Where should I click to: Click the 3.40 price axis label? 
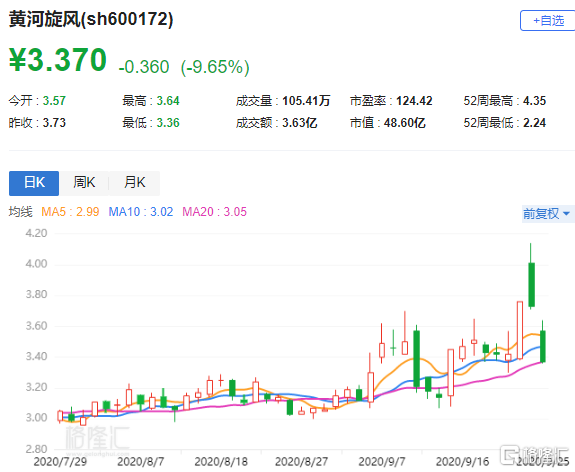pos(36,356)
